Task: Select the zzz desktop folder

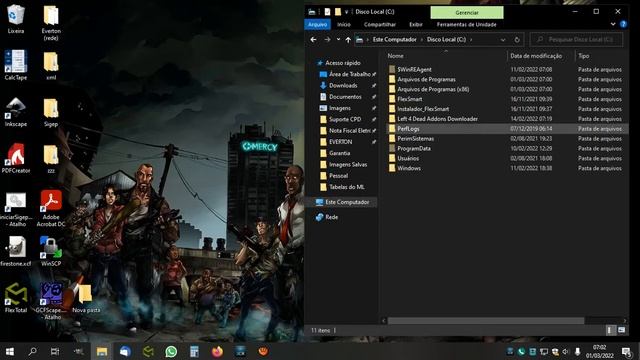Action: (51, 158)
